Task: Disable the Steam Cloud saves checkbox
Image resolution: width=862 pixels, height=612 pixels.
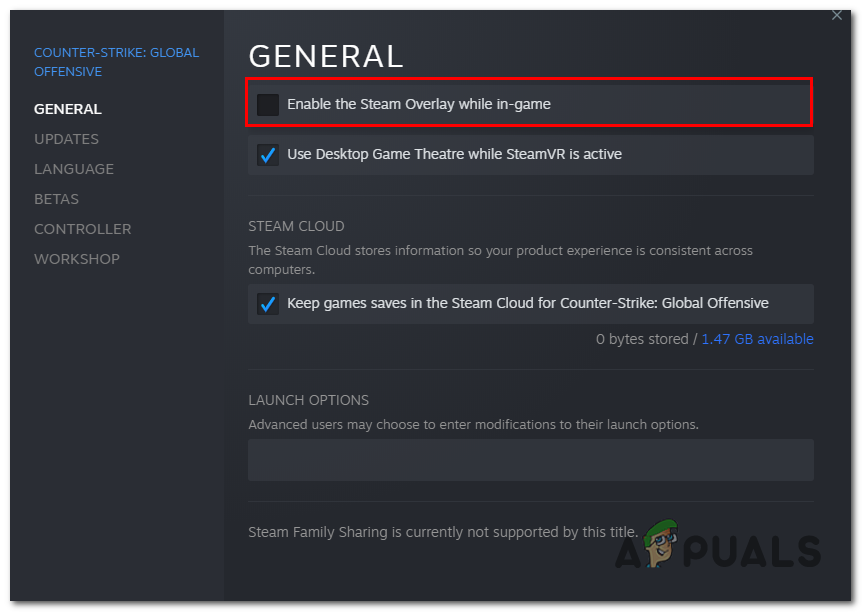Action: click(268, 303)
